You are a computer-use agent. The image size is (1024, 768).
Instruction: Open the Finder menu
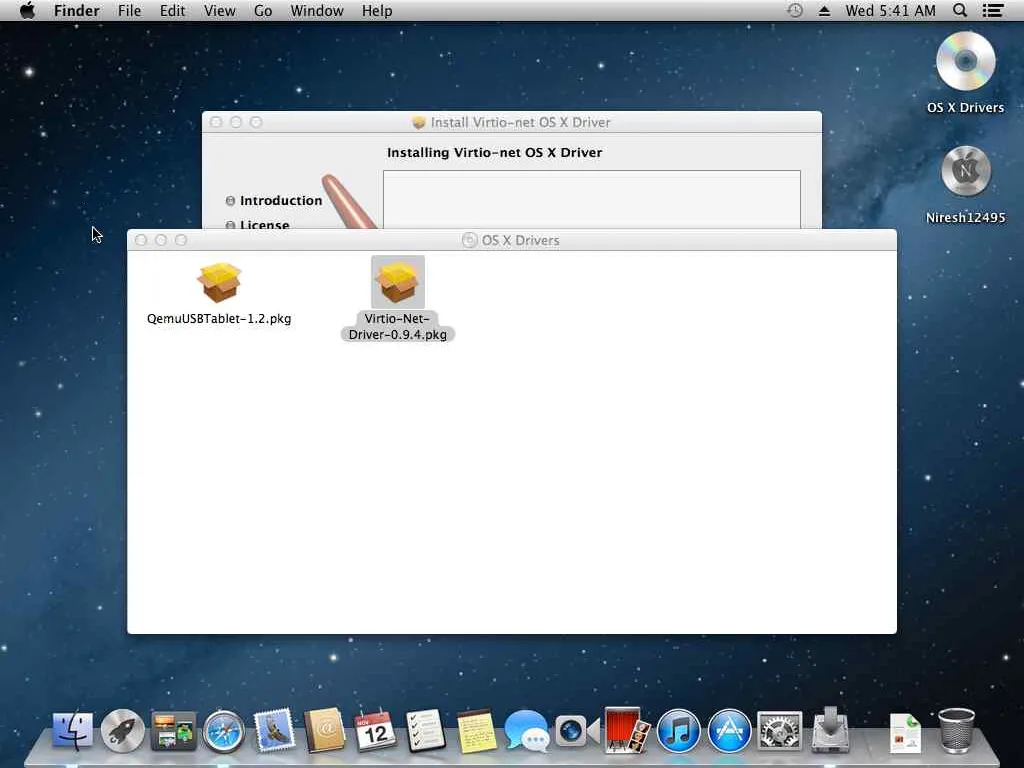click(x=76, y=10)
